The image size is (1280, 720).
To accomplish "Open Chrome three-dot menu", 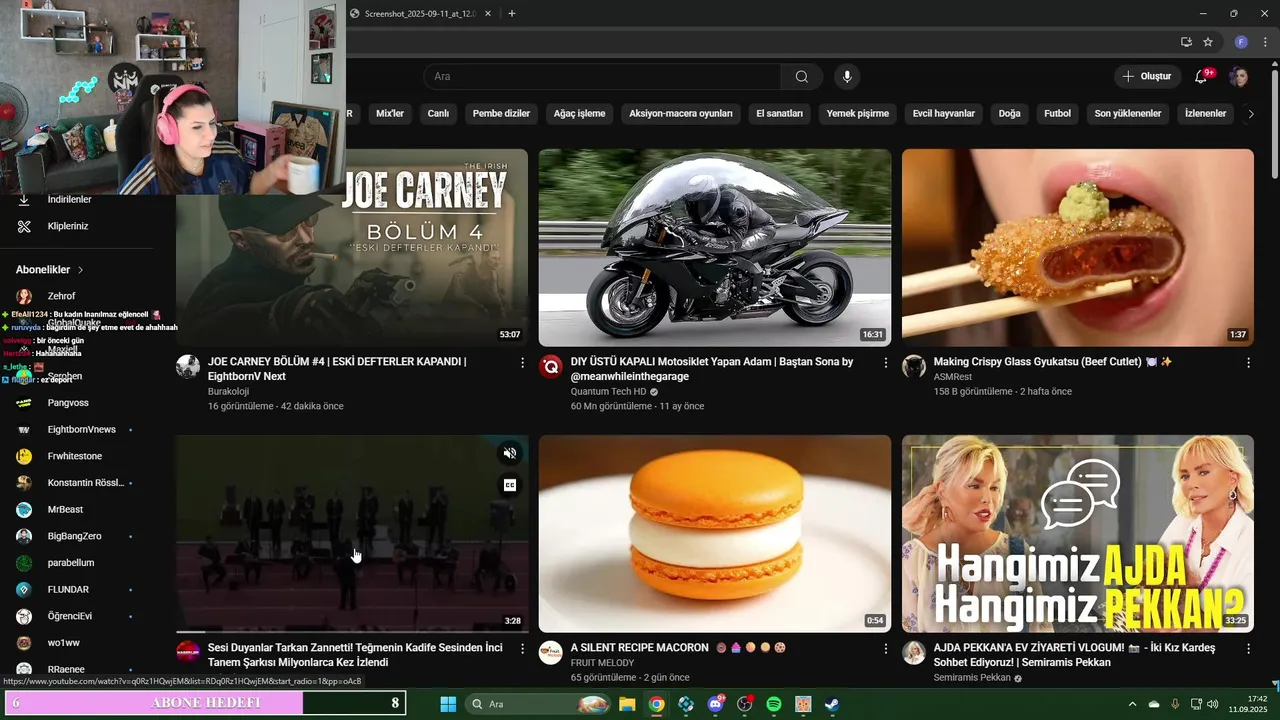I will pyautogui.click(x=1264, y=42).
